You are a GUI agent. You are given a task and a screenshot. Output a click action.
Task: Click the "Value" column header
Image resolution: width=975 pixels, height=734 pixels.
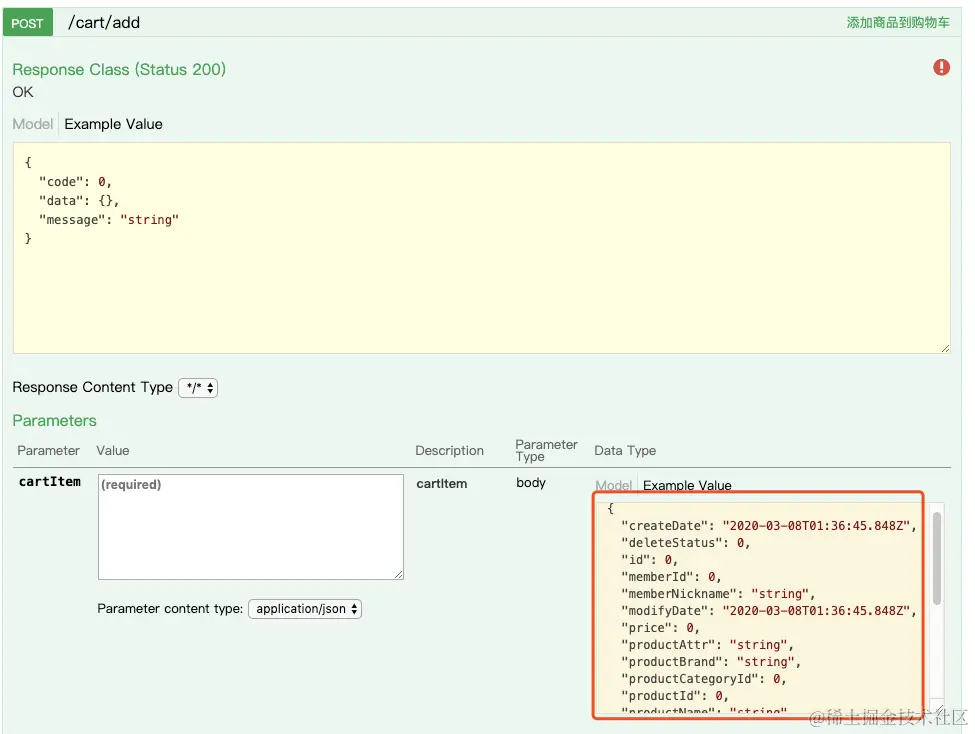113,450
